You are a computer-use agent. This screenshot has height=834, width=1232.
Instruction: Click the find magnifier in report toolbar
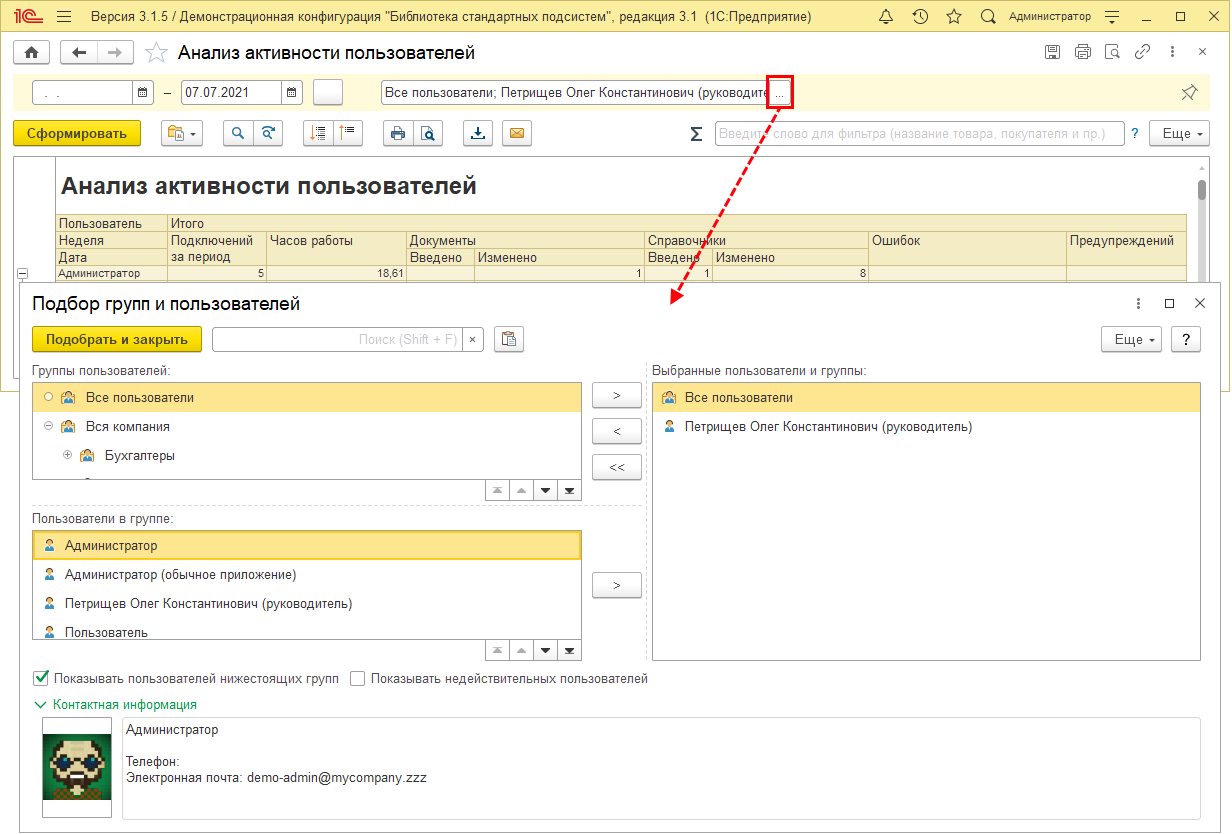tap(238, 133)
